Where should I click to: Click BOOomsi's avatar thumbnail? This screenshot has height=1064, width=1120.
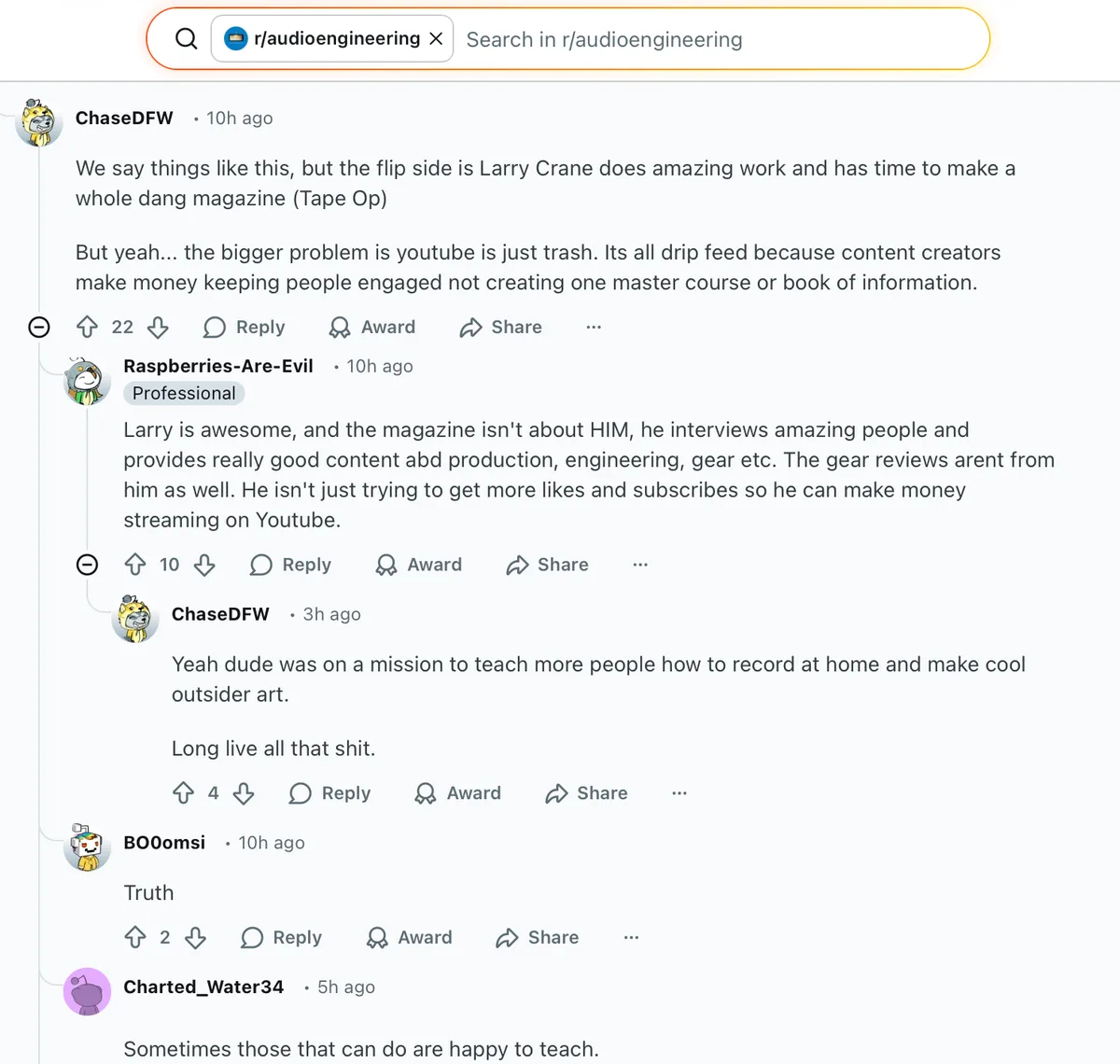coord(87,847)
